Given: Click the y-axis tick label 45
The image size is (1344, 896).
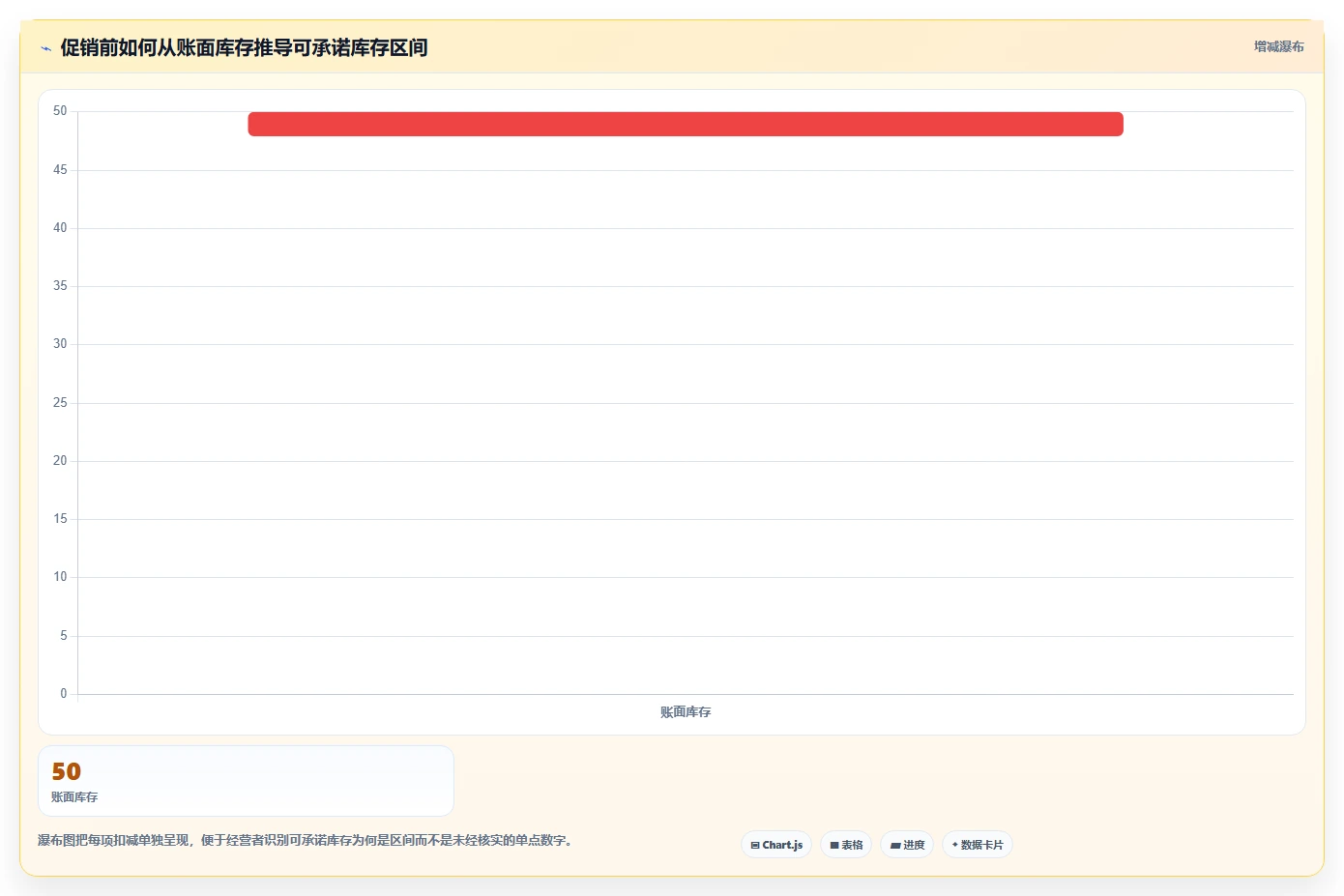Looking at the screenshot, I should (60, 170).
